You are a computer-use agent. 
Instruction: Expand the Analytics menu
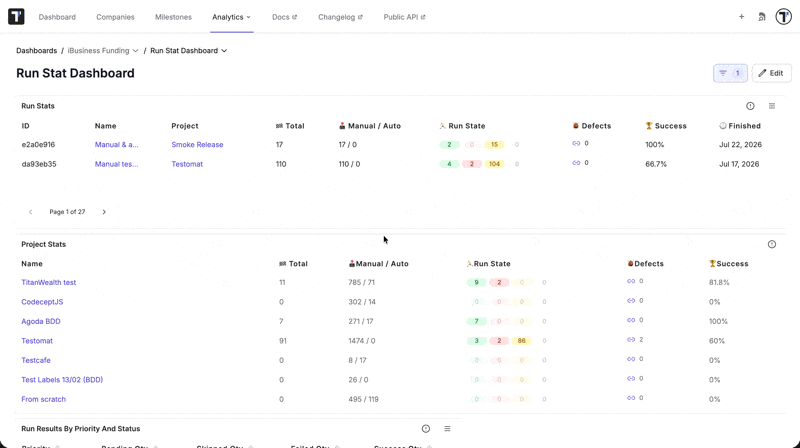[x=232, y=17]
